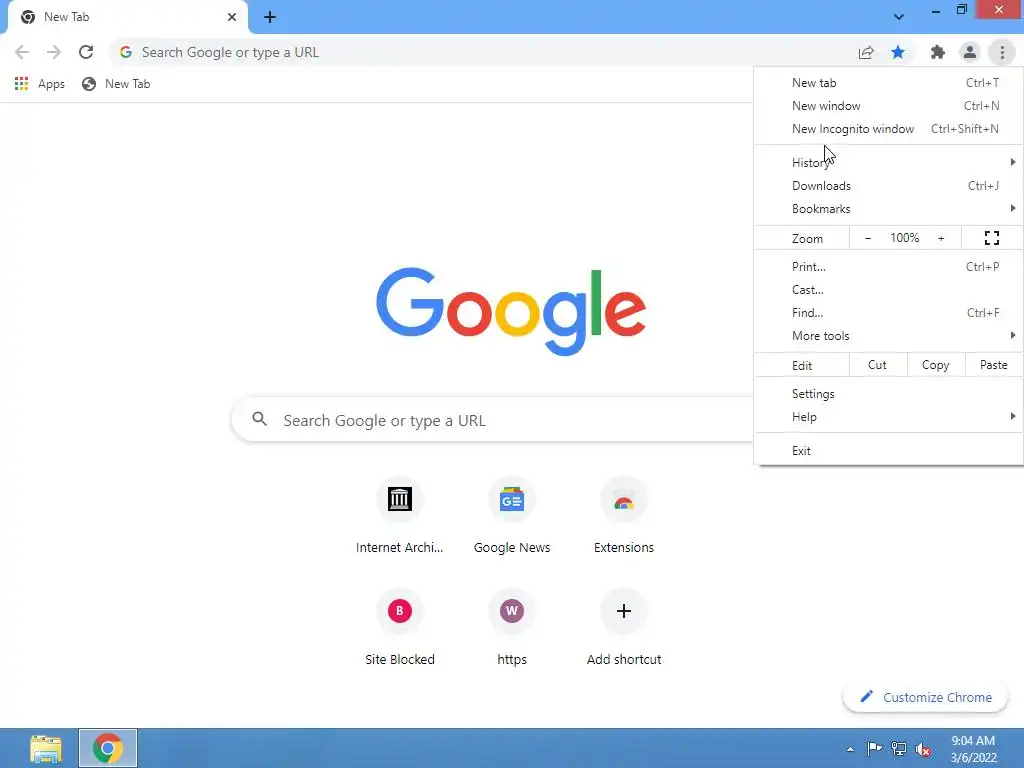Image resolution: width=1024 pixels, height=768 pixels.
Task: Click the browser back arrow
Action: 22,52
